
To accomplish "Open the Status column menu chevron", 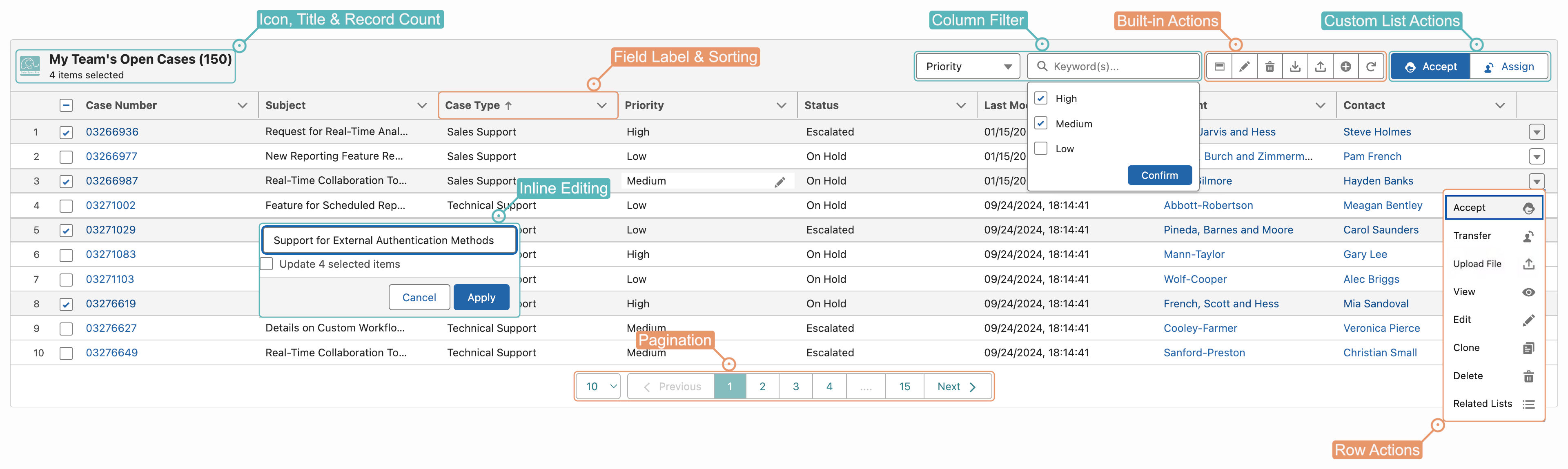I will (x=961, y=106).
